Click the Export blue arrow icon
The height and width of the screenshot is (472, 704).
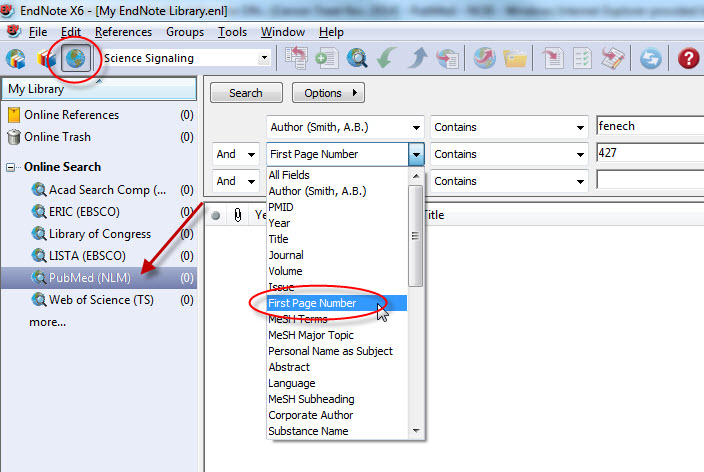click(418, 58)
